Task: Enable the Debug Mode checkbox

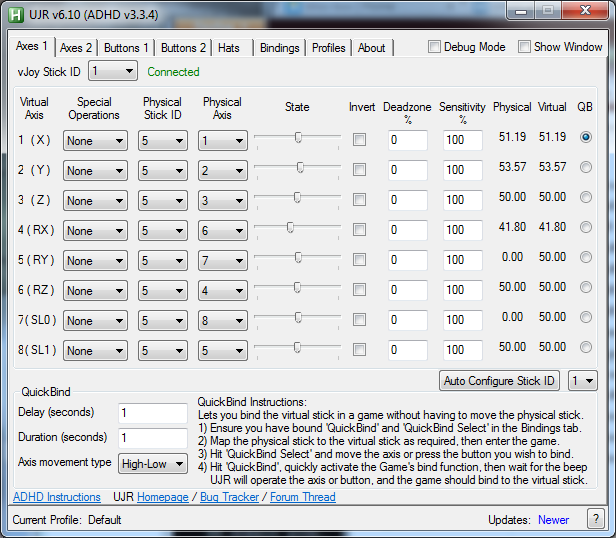Action: pos(435,47)
